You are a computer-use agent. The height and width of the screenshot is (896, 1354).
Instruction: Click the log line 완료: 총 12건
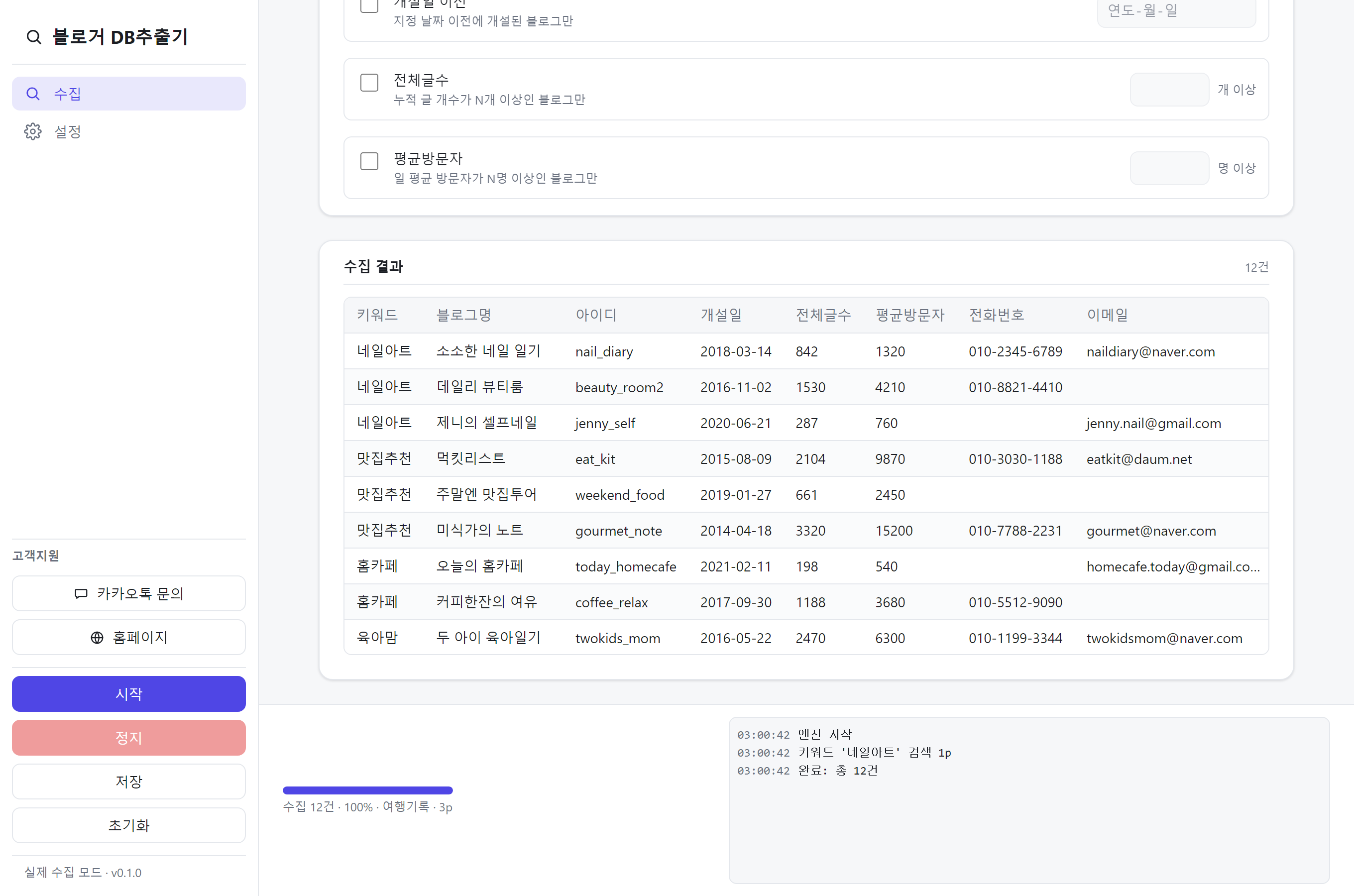click(837, 771)
